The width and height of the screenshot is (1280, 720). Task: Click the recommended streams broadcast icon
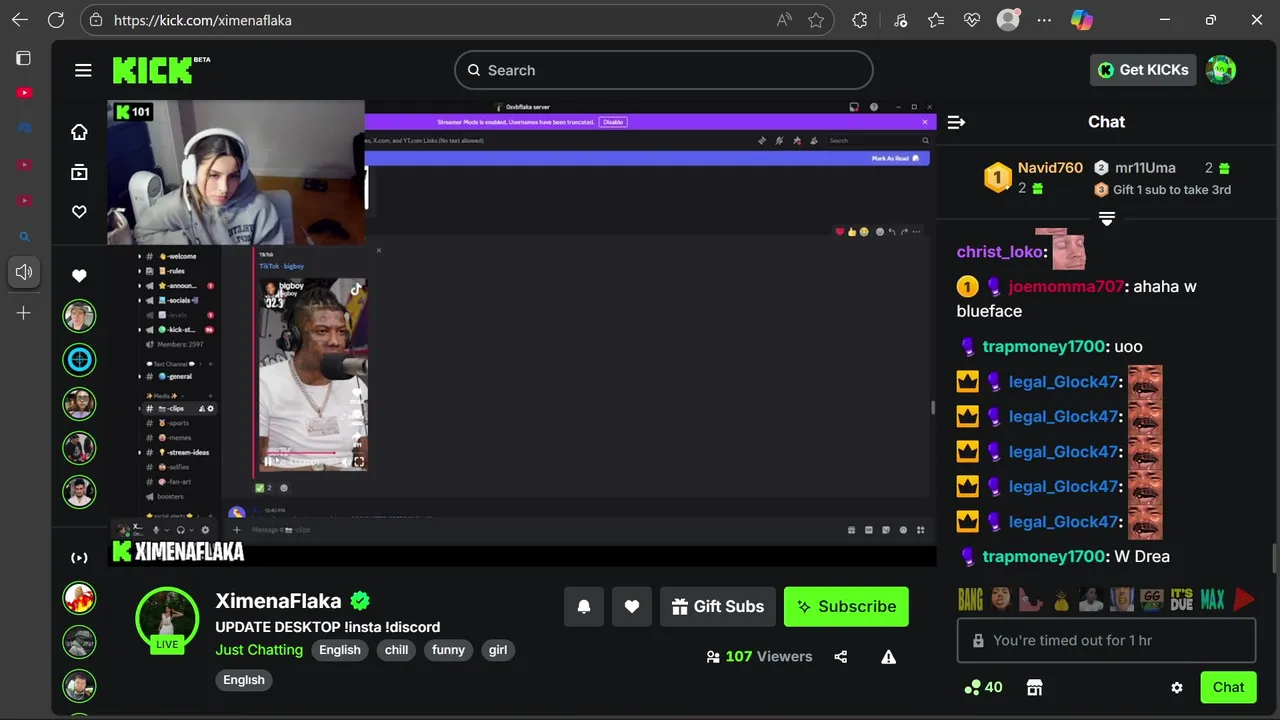[79, 558]
